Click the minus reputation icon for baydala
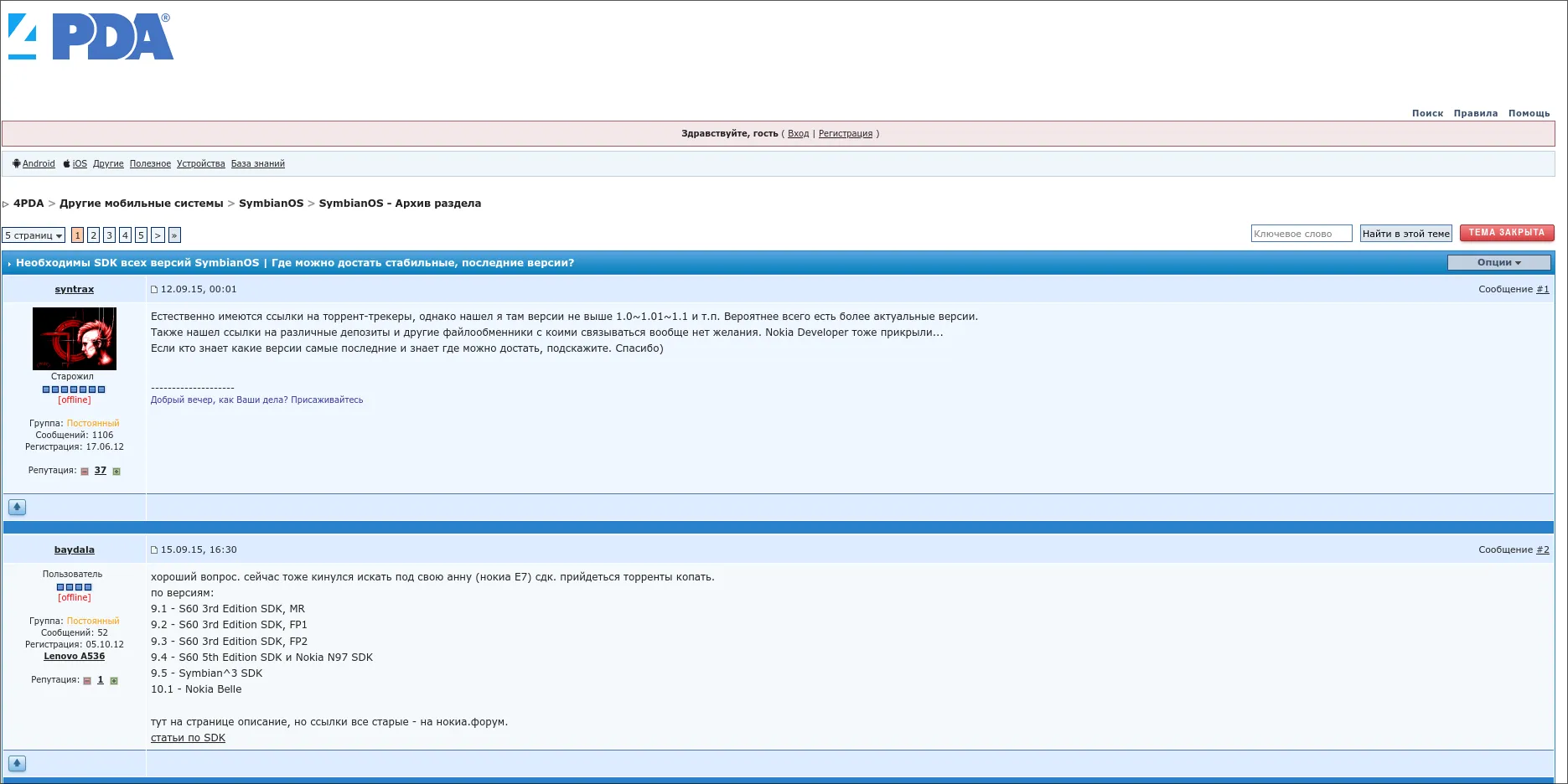Viewport: 1568px width, 784px height. [87, 681]
